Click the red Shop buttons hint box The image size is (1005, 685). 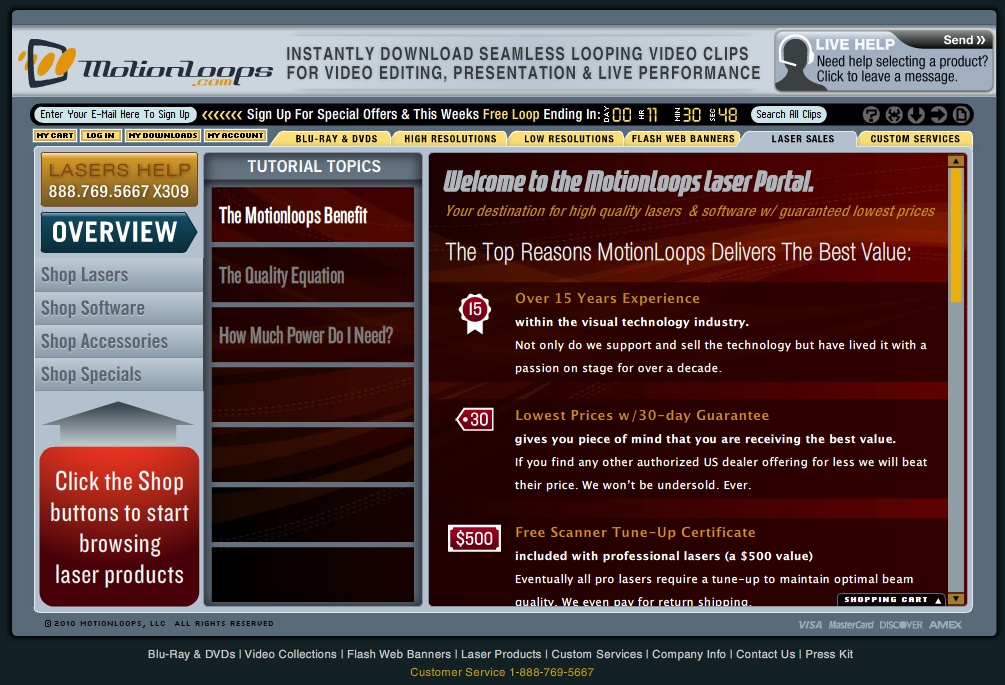click(x=119, y=527)
